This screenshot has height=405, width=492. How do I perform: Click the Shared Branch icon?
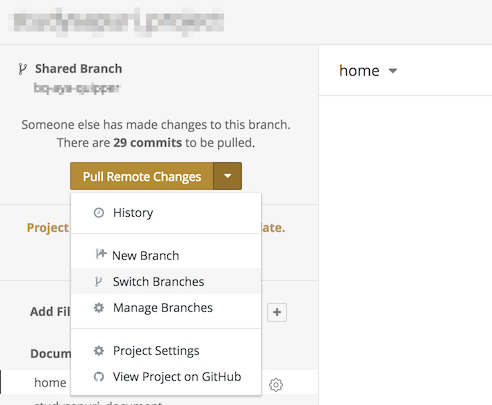pos(22,69)
